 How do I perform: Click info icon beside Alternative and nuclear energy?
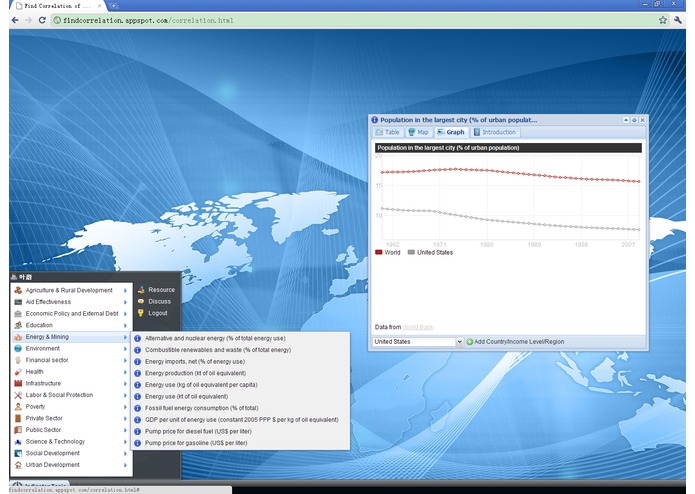click(x=137, y=338)
